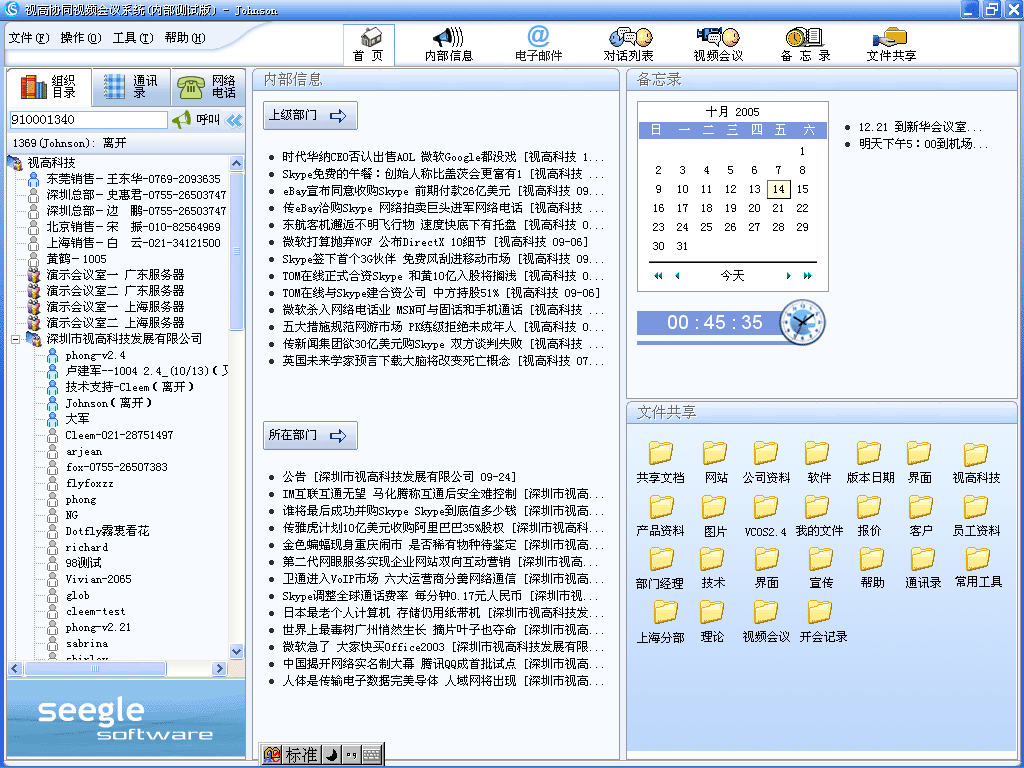
Task: Click tree scrollbar up arrow
Action: [236, 163]
